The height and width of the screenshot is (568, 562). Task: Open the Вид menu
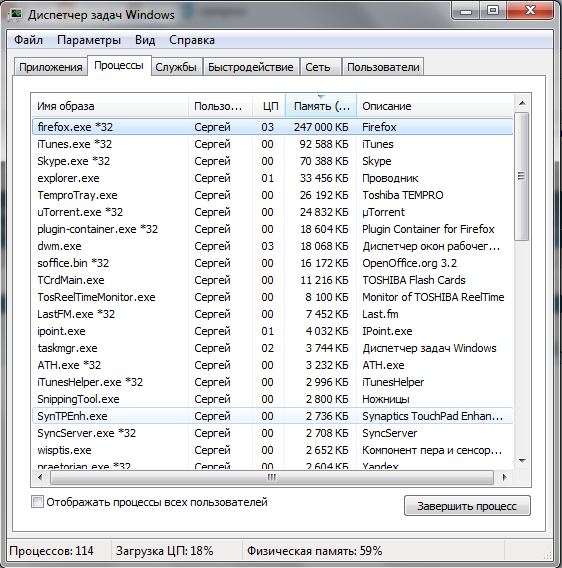[145, 40]
